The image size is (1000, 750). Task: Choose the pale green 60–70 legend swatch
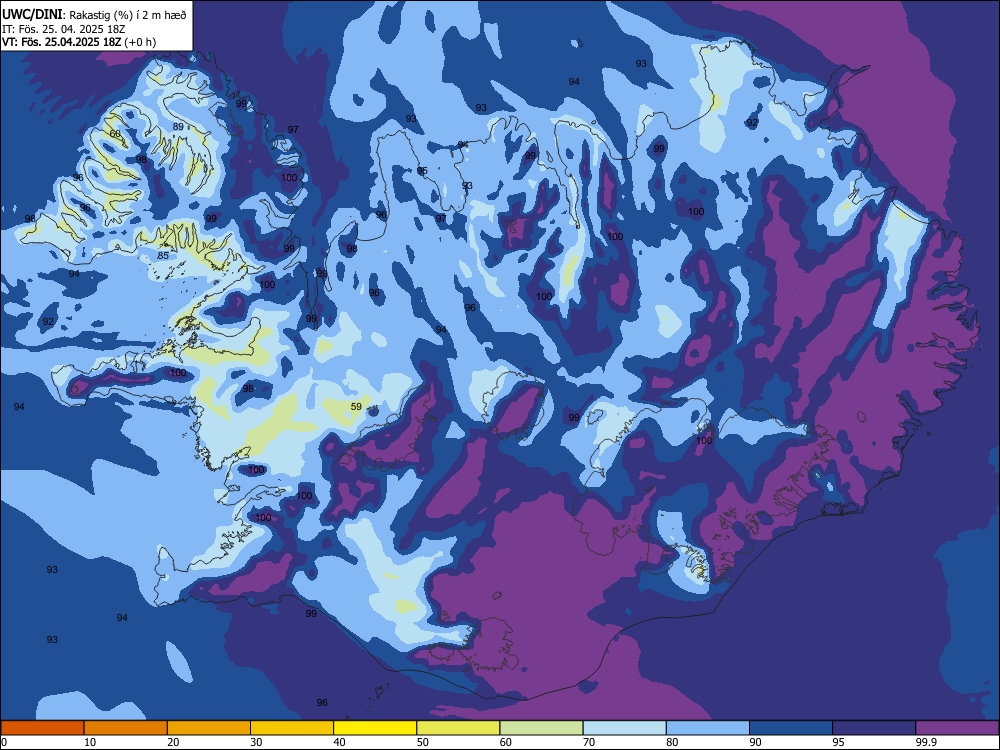pos(541,728)
